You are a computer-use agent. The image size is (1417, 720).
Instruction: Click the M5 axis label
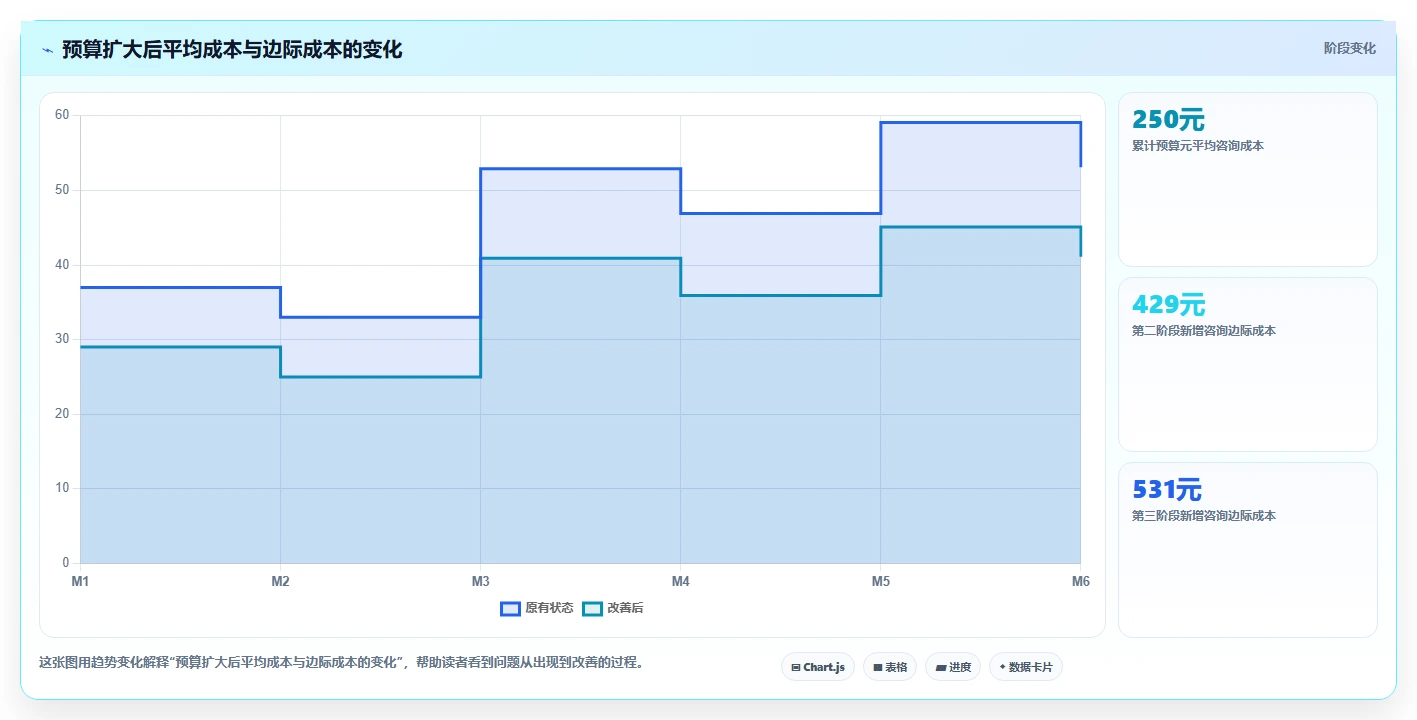click(x=880, y=581)
